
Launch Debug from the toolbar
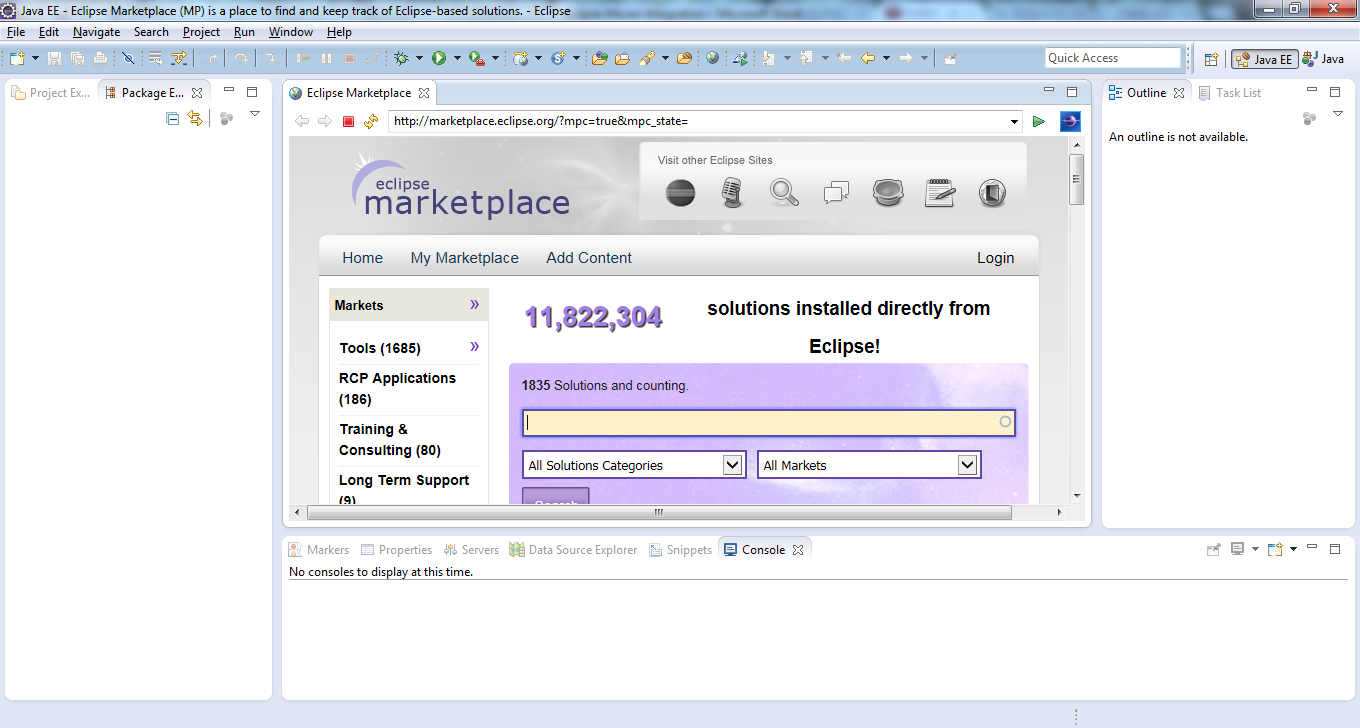pyautogui.click(x=402, y=57)
